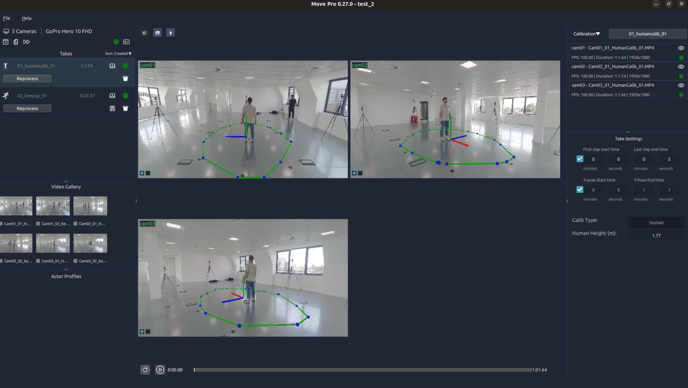Image resolution: width=688 pixels, height=388 pixels.
Task: Uncheck the Y-pose Start time checkbox
Action: point(580,190)
